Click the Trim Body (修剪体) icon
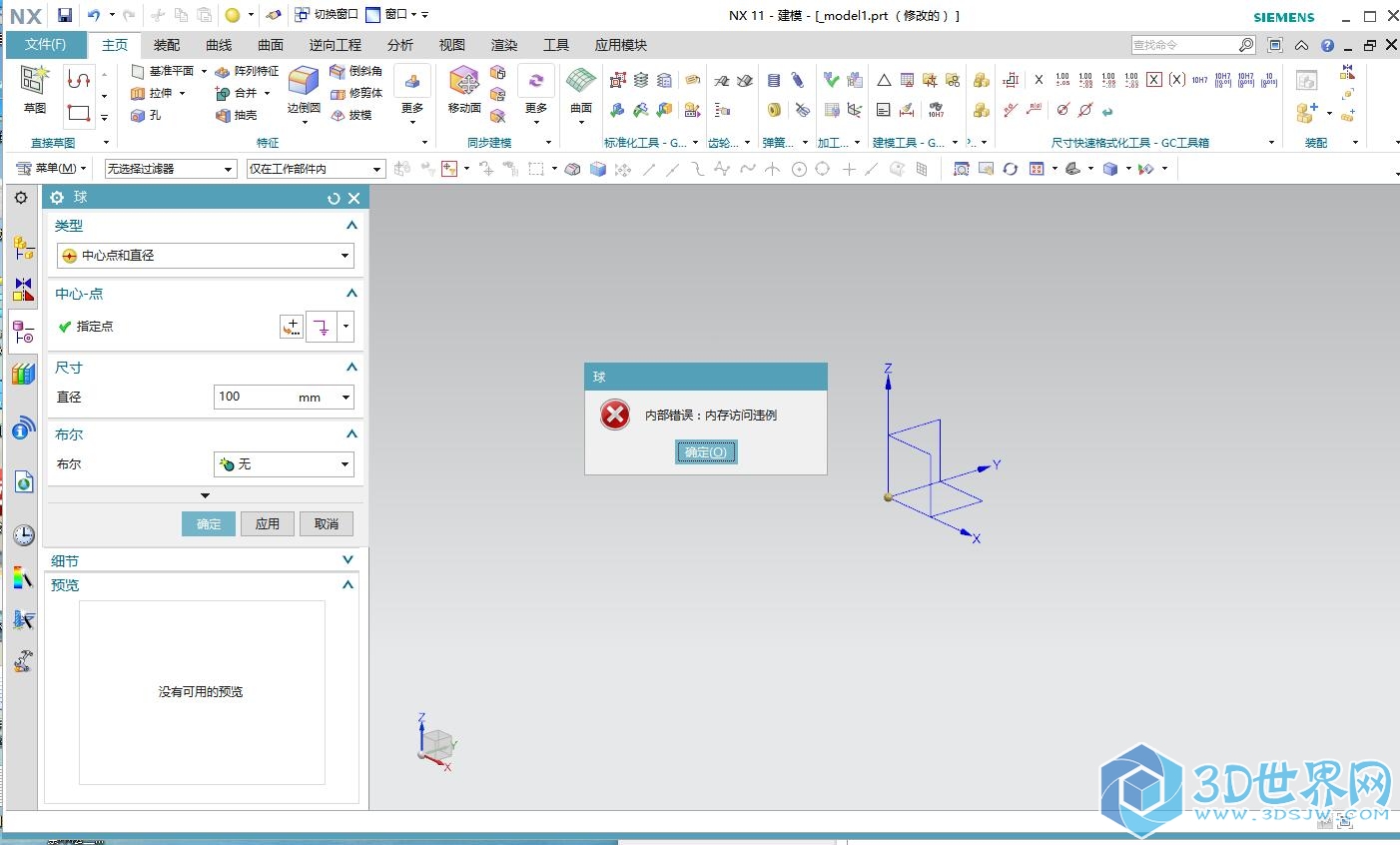The height and width of the screenshot is (845, 1400). (x=338, y=93)
